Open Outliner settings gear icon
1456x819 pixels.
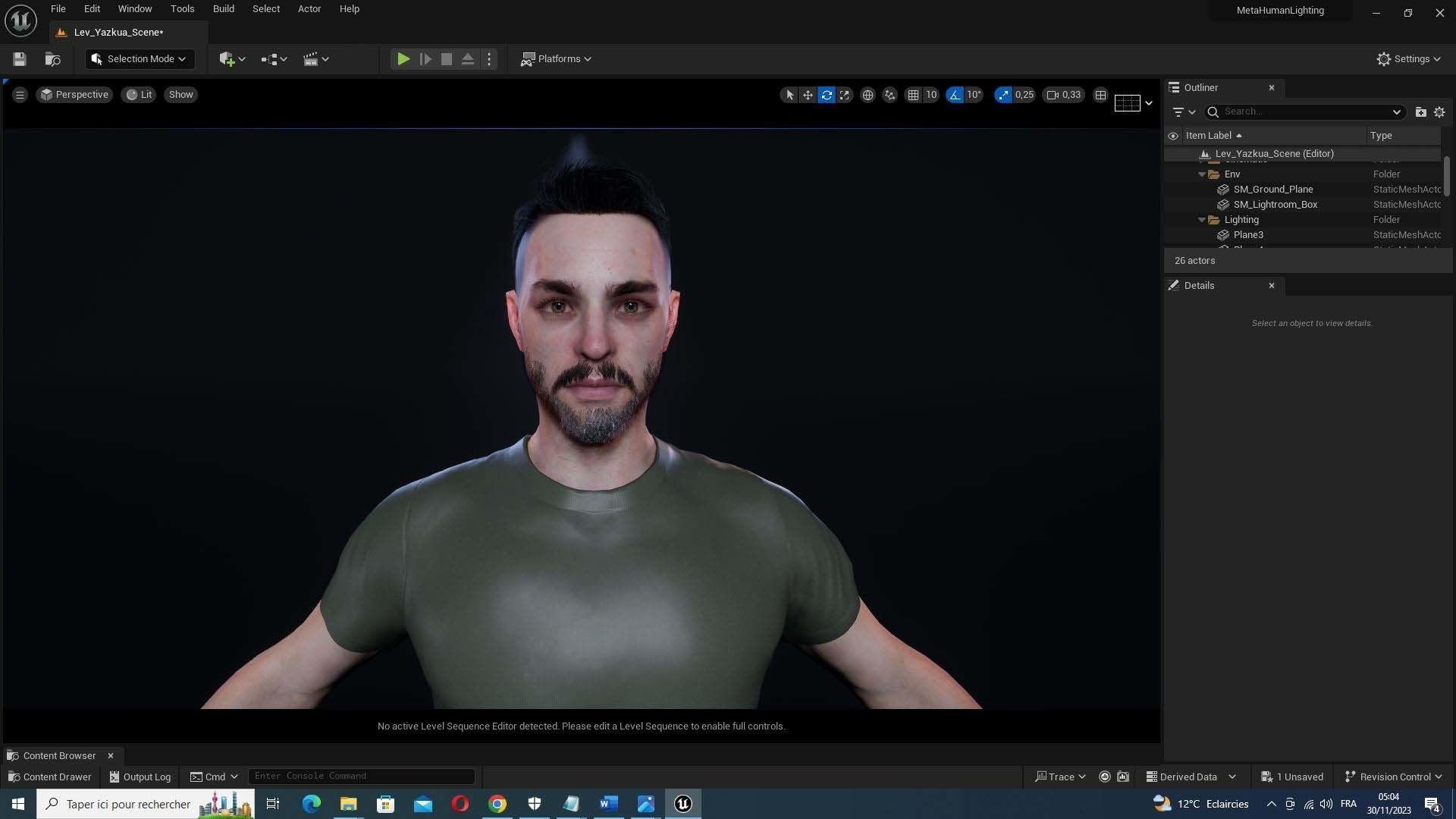[x=1439, y=111]
